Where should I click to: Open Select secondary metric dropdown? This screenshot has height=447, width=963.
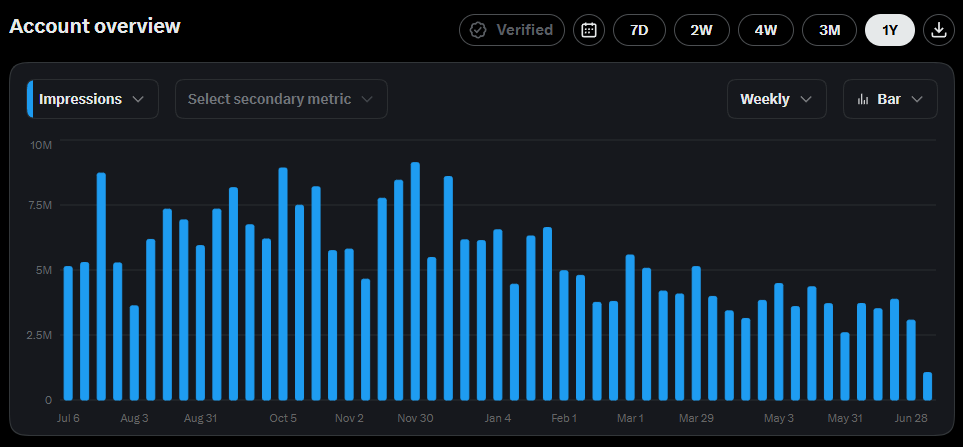click(281, 99)
